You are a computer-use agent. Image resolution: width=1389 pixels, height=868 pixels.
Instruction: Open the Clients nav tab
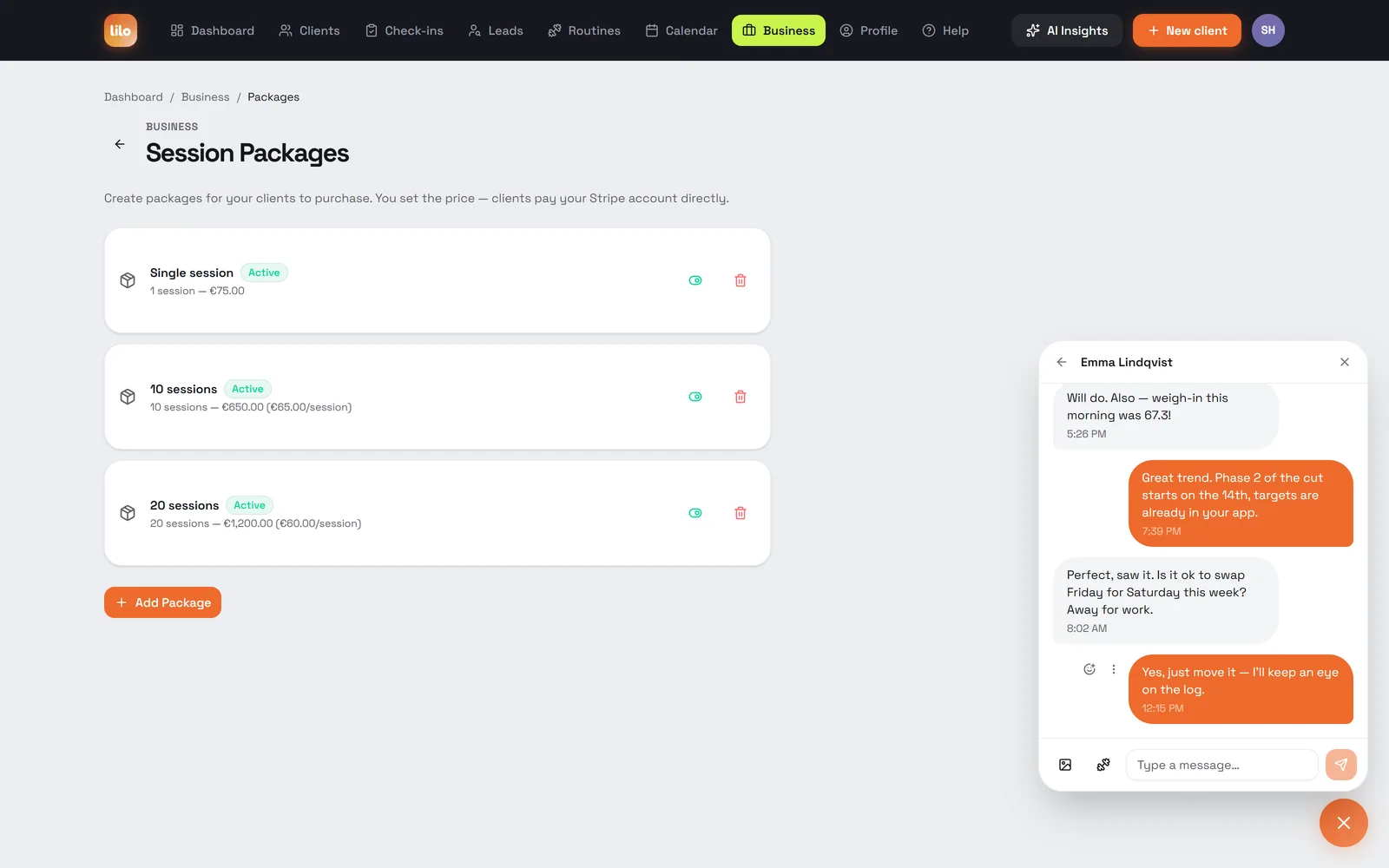(309, 30)
